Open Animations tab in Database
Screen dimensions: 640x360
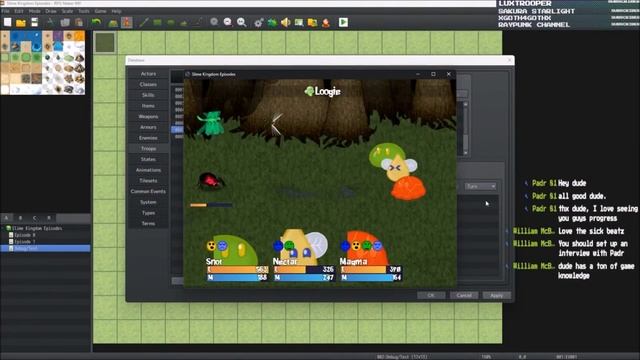coord(148,170)
